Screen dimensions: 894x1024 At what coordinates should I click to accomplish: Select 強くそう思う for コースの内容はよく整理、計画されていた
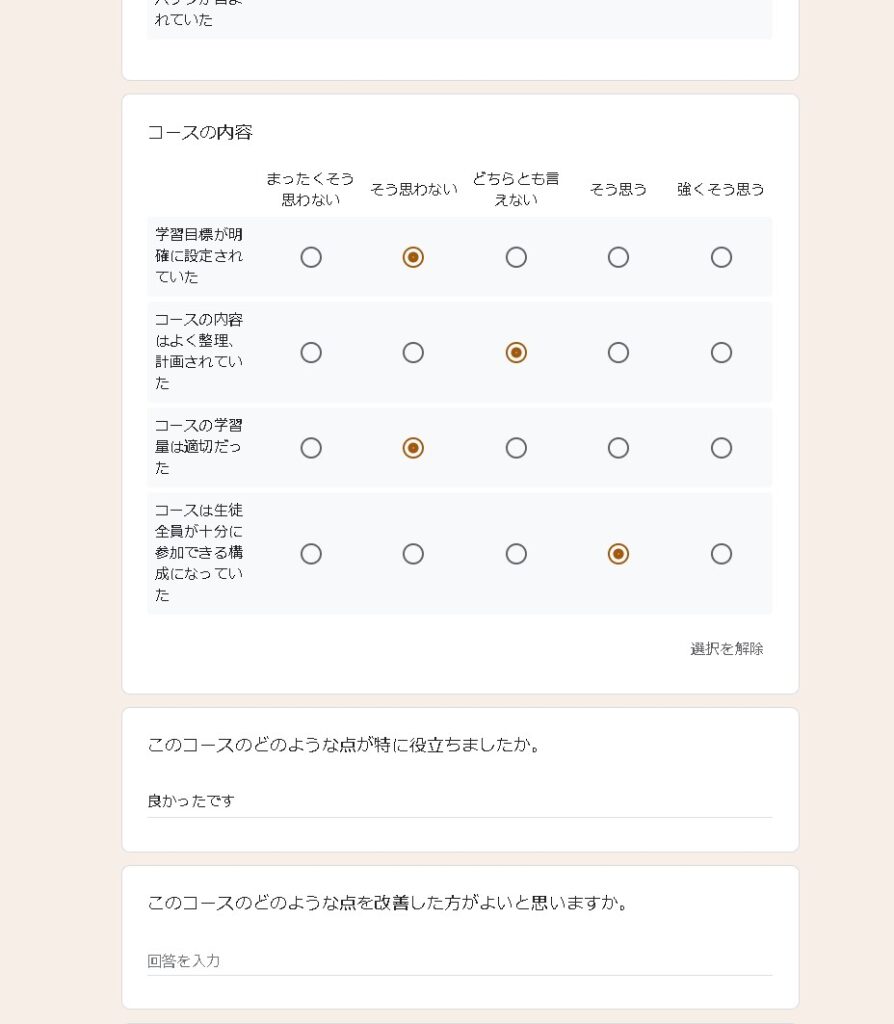click(x=721, y=353)
